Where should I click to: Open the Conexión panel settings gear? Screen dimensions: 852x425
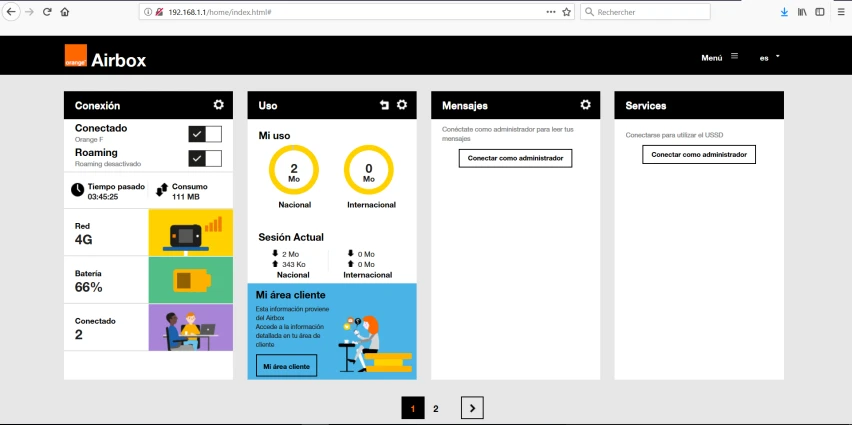[x=218, y=105]
